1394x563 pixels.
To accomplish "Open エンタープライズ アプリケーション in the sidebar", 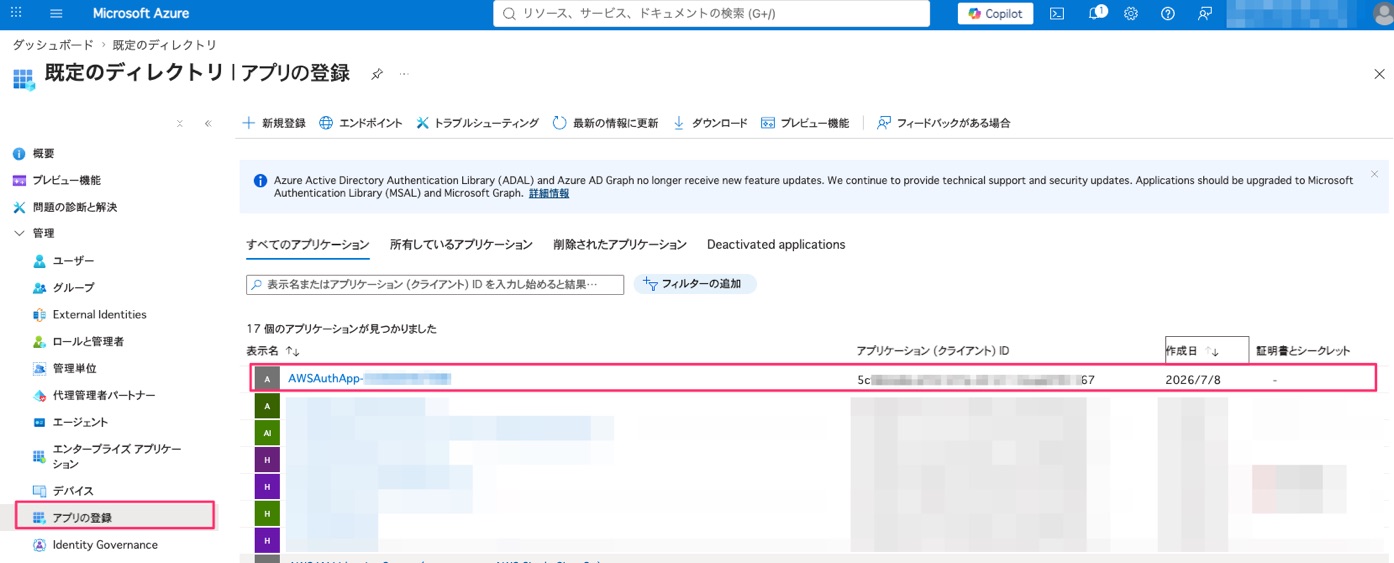I will [118, 456].
